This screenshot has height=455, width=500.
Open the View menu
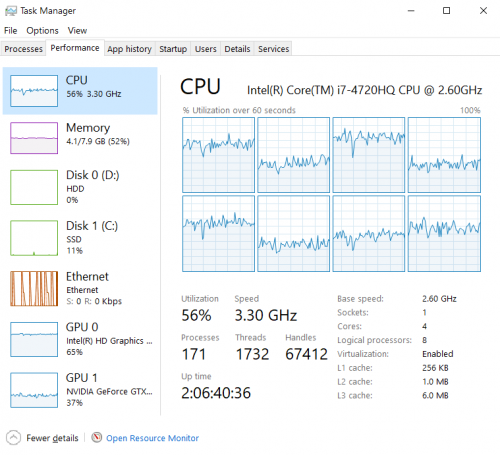click(77, 31)
